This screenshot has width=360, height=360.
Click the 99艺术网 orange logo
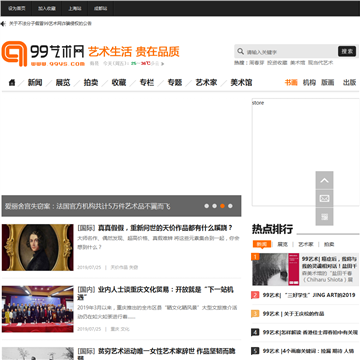[x=43, y=54]
